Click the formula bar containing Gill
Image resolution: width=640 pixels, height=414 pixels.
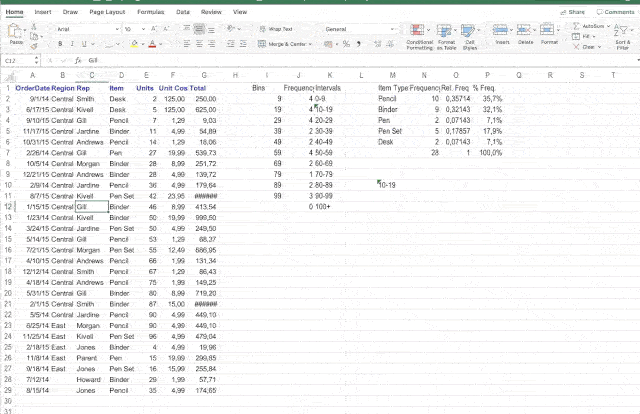point(359,60)
